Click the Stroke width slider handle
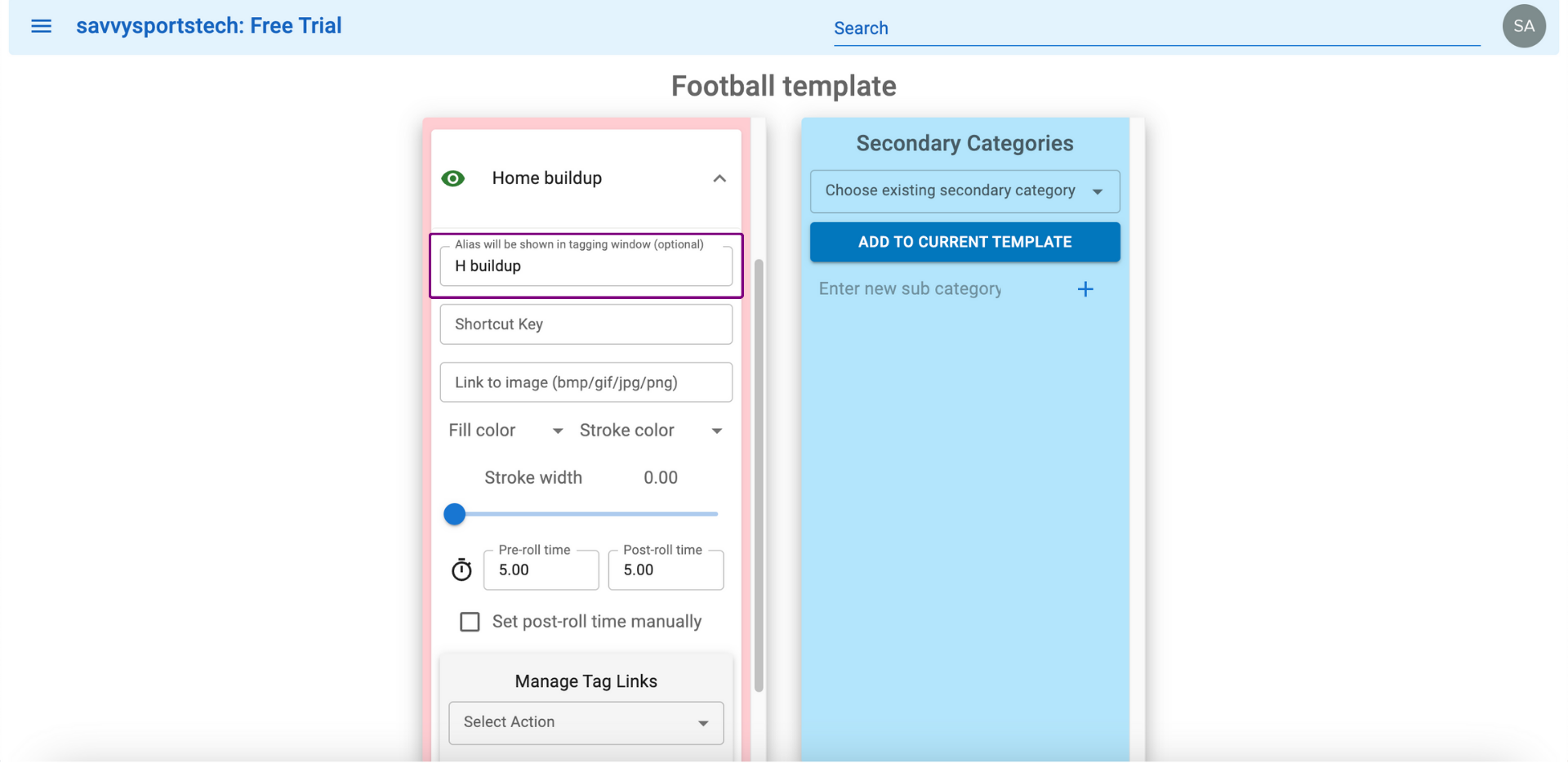The width and height of the screenshot is (1568, 768). pyautogui.click(x=455, y=514)
